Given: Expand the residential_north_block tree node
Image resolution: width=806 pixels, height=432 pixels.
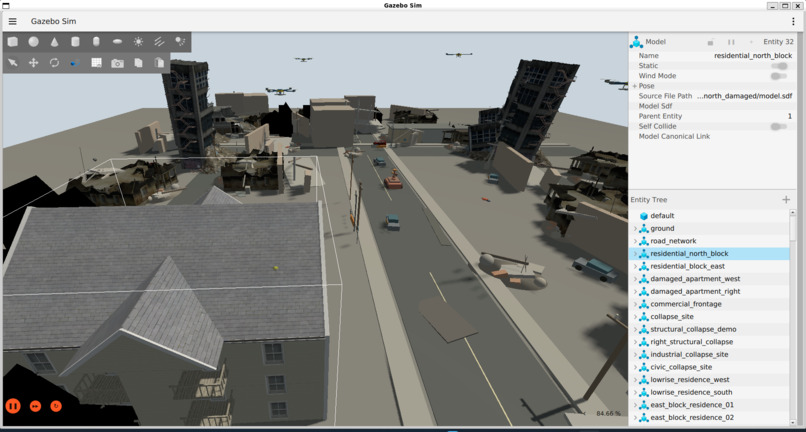Looking at the screenshot, I should pyautogui.click(x=635, y=254).
